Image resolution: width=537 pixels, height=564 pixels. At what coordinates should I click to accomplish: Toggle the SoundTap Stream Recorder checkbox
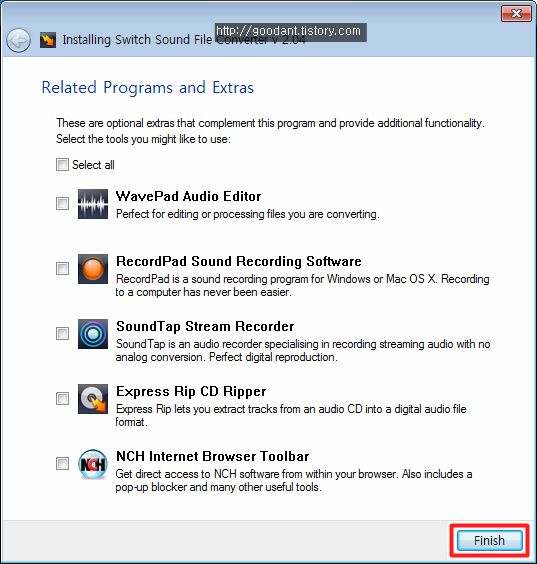pyautogui.click(x=62, y=334)
